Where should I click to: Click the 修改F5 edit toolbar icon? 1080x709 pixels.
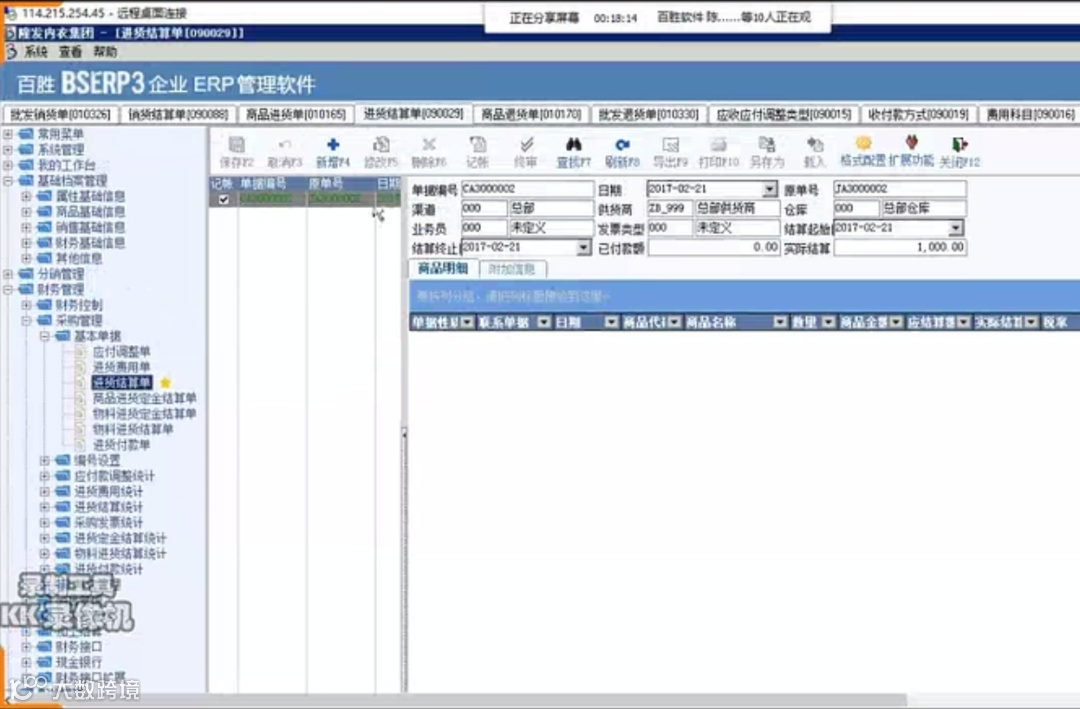tap(381, 145)
